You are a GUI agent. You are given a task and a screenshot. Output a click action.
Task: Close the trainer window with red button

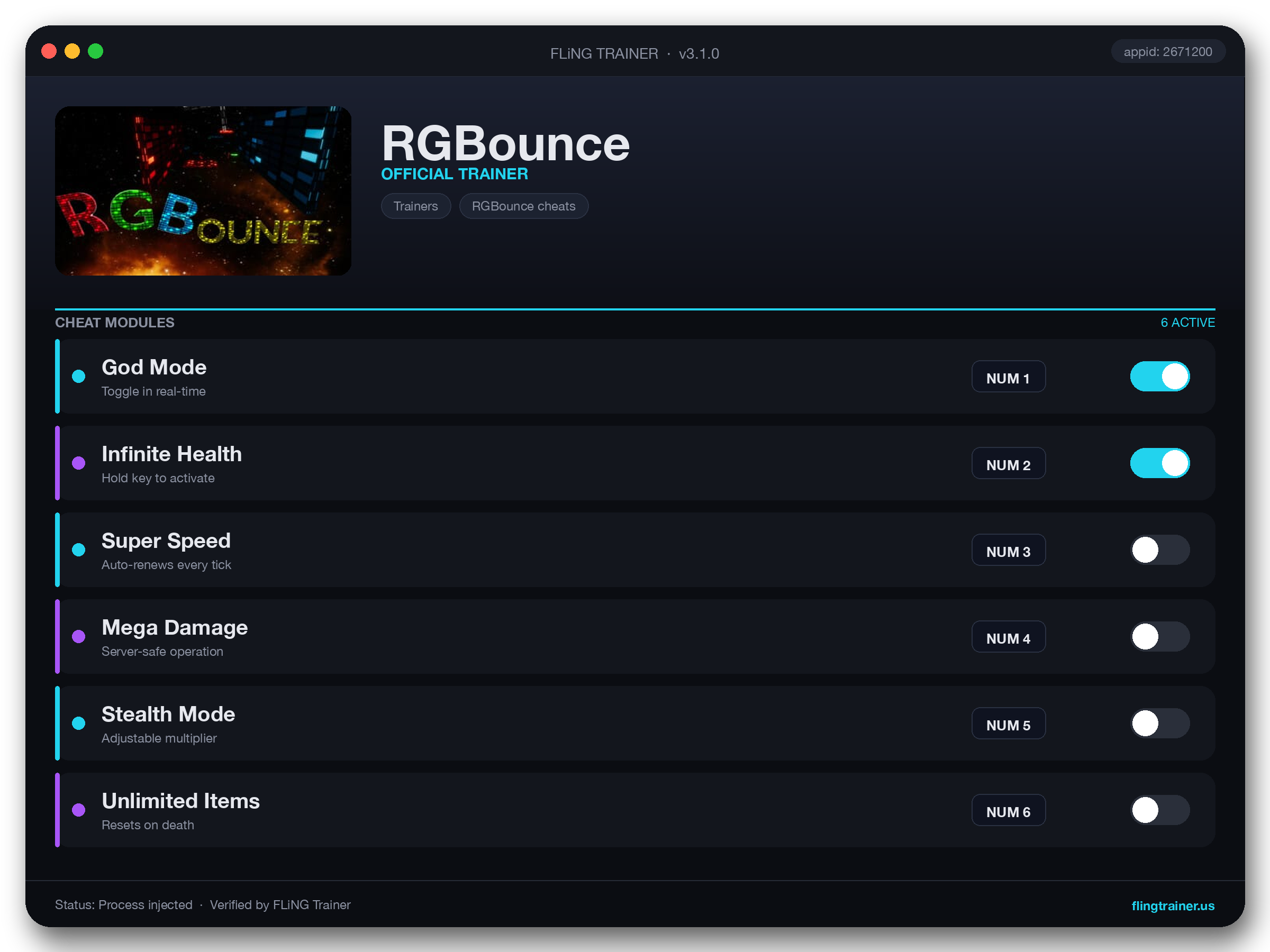49,51
